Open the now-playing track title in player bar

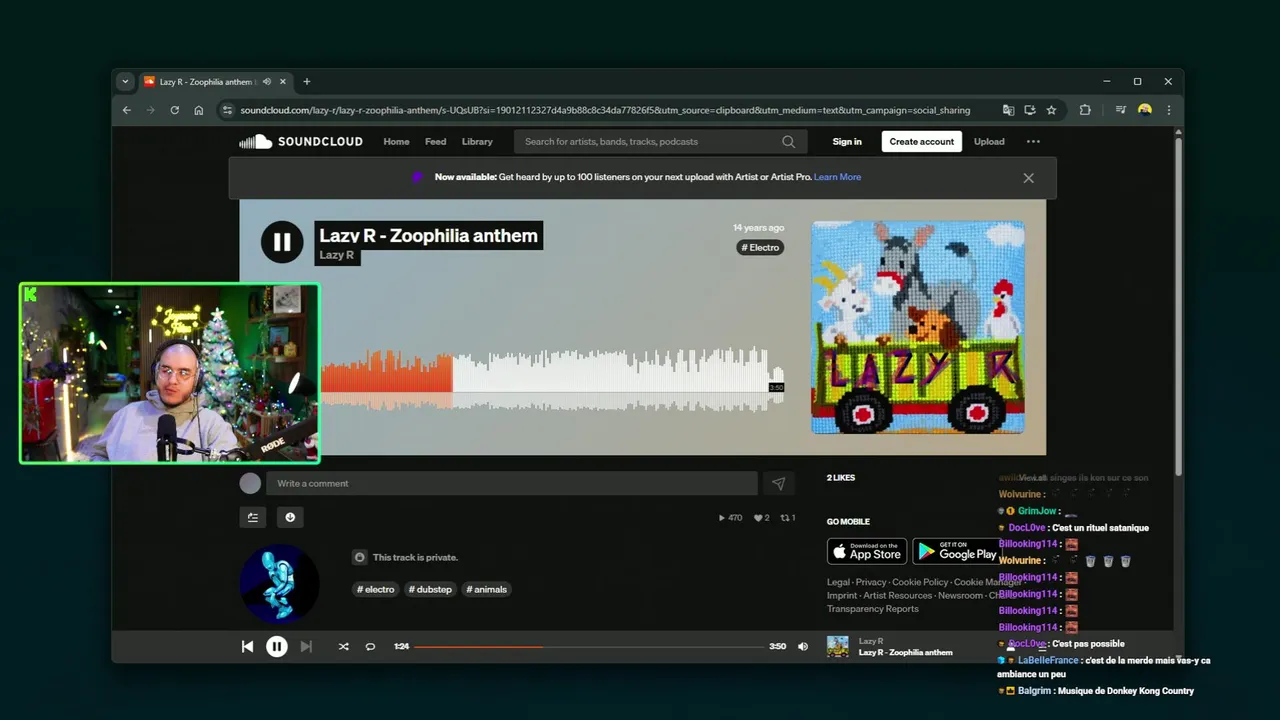pyautogui.click(x=905, y=653)
